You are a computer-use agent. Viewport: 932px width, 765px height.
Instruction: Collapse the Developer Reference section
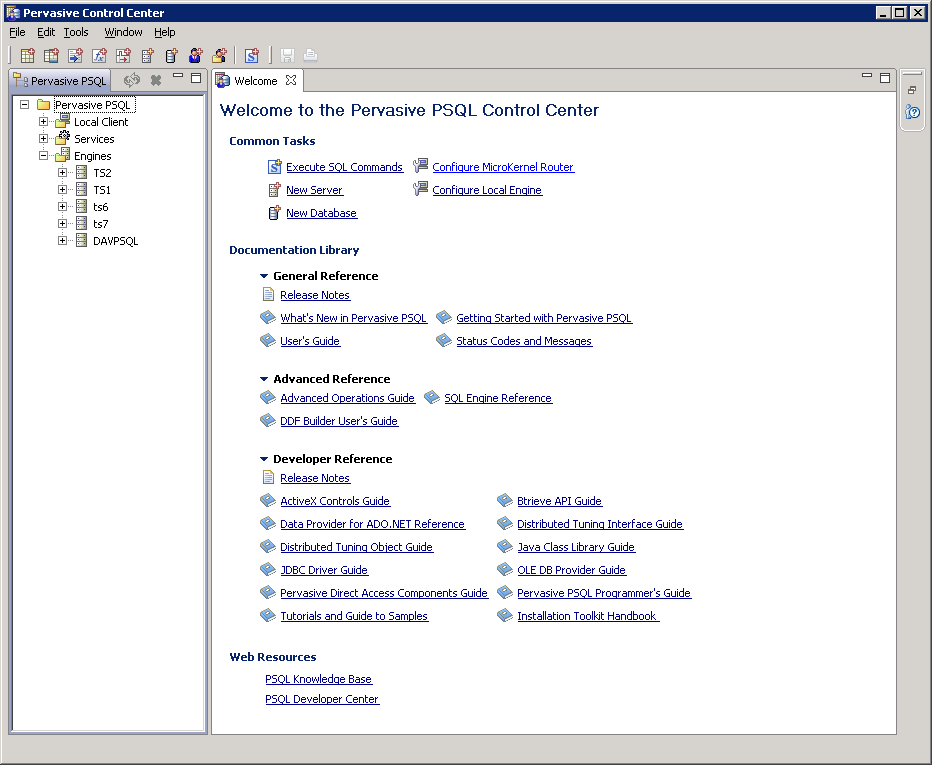pyautogui.click(x=264, y=459)
